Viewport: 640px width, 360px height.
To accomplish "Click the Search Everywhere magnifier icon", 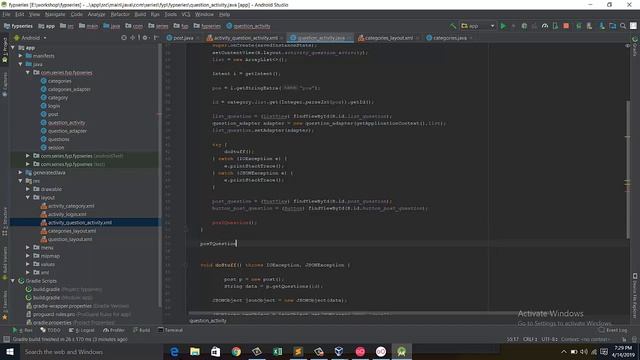I will (623, 26).
